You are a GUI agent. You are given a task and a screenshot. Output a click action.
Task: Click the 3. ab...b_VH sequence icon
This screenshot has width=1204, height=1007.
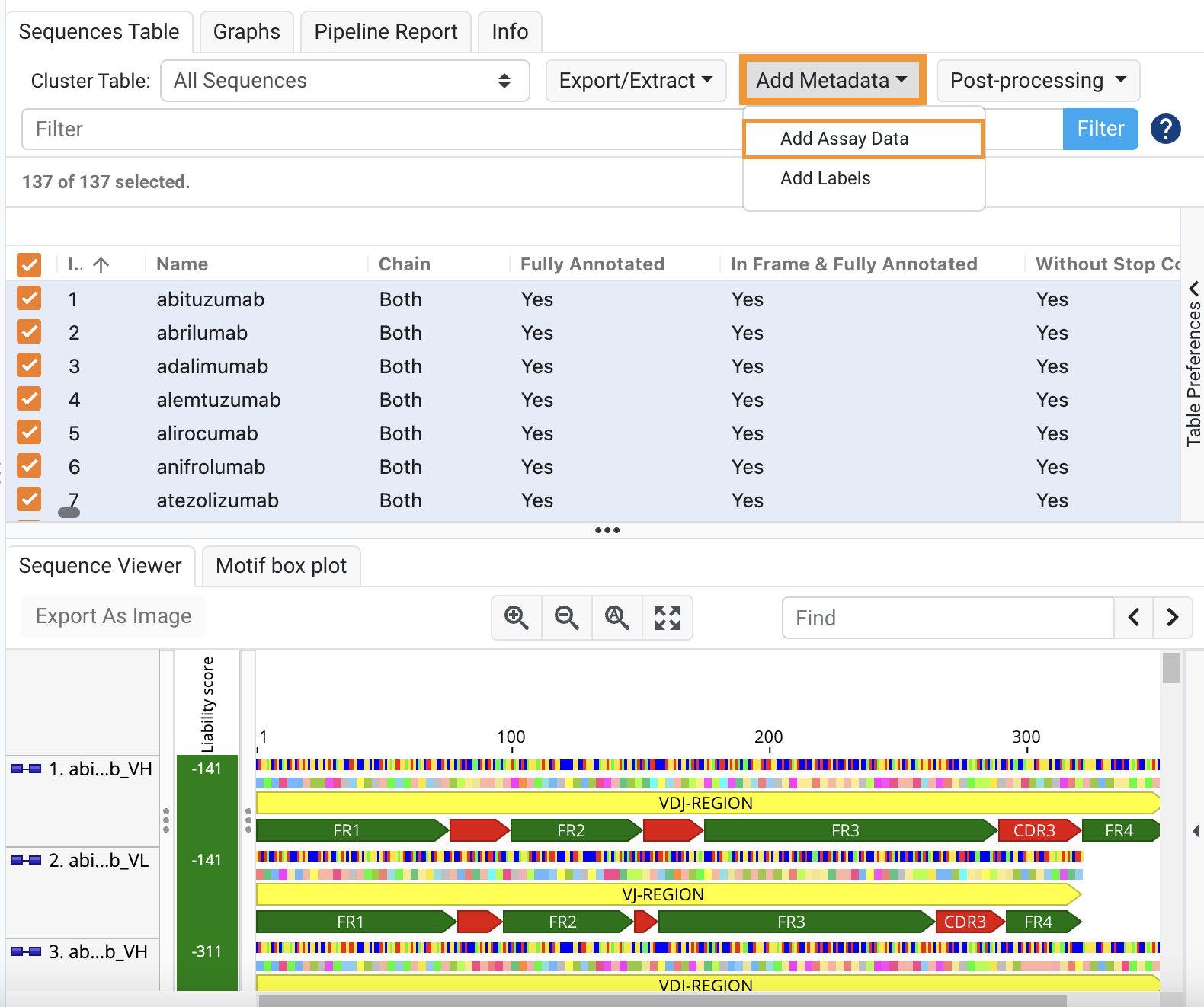26,951
